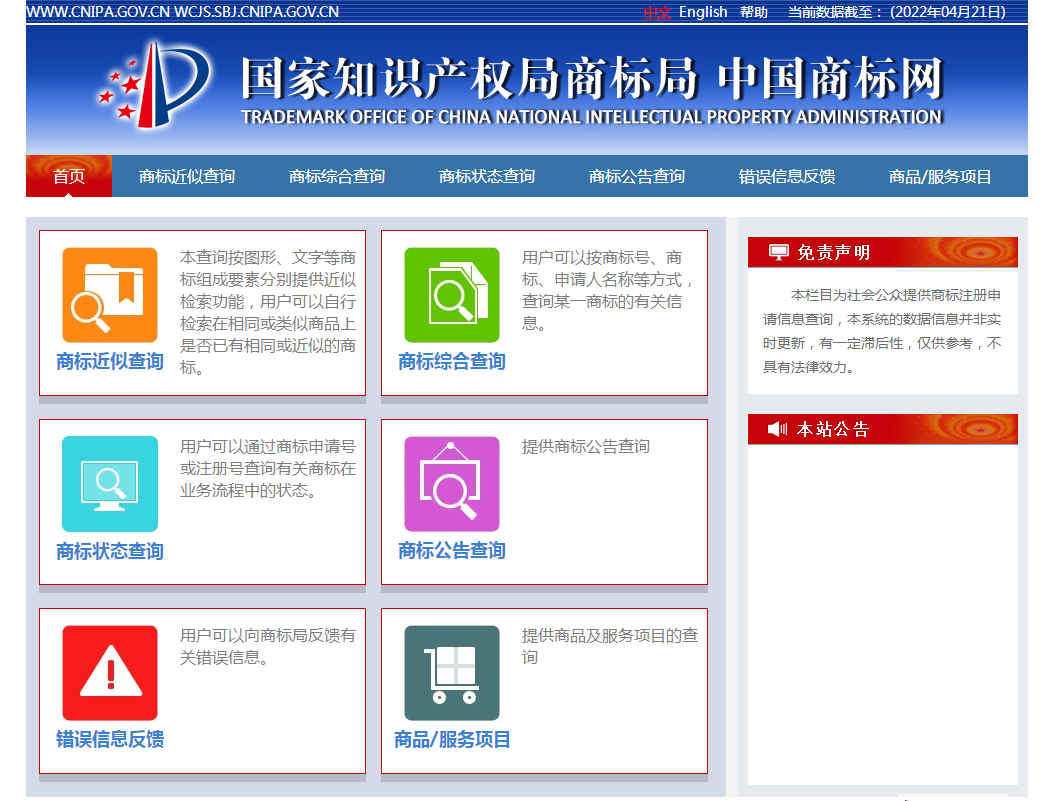Click the 商标状态查询 card title link
The image size is (1043, 801).
(110, 551)
